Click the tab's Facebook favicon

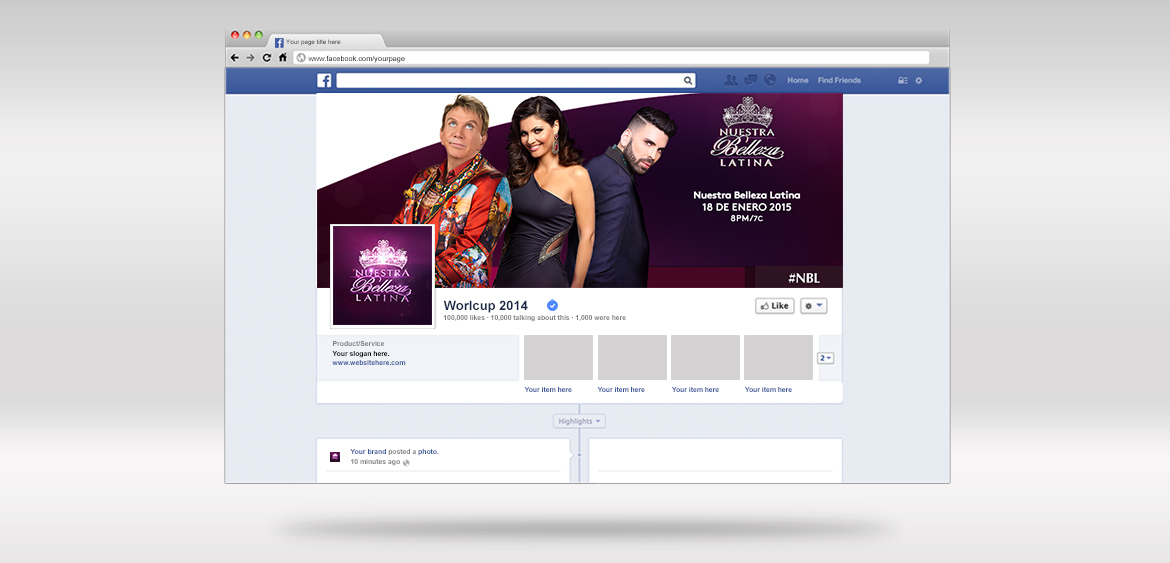(x=279, y=43)
